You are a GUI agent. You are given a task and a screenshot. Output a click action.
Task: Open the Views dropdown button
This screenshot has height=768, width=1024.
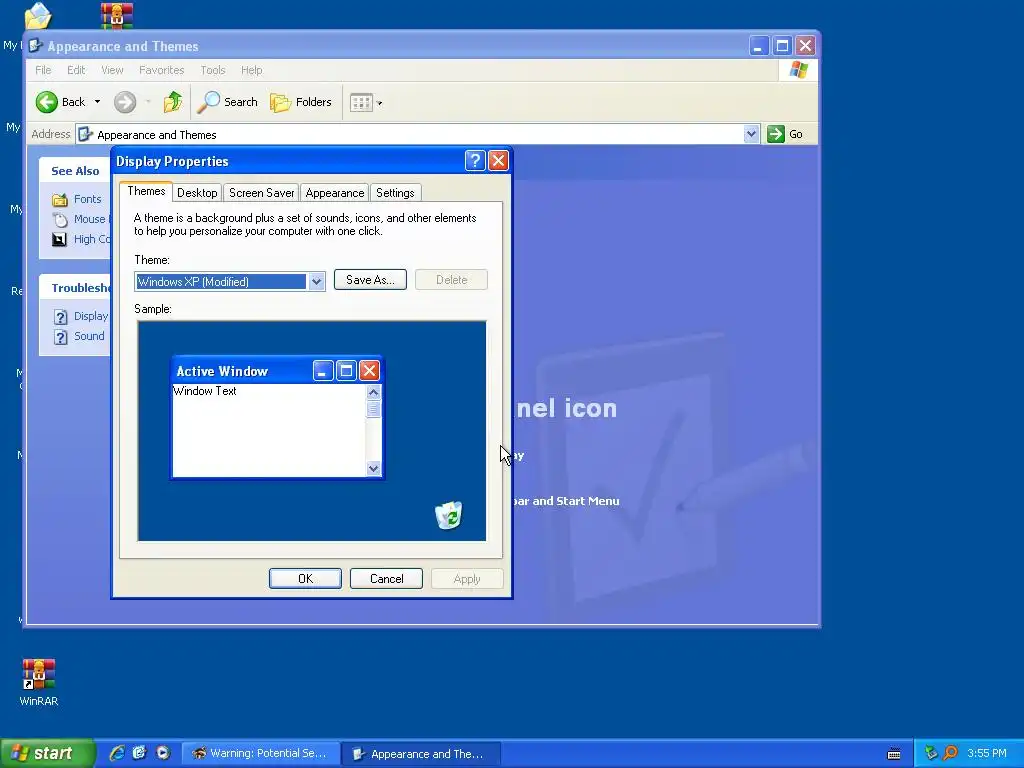click(366, 103)
